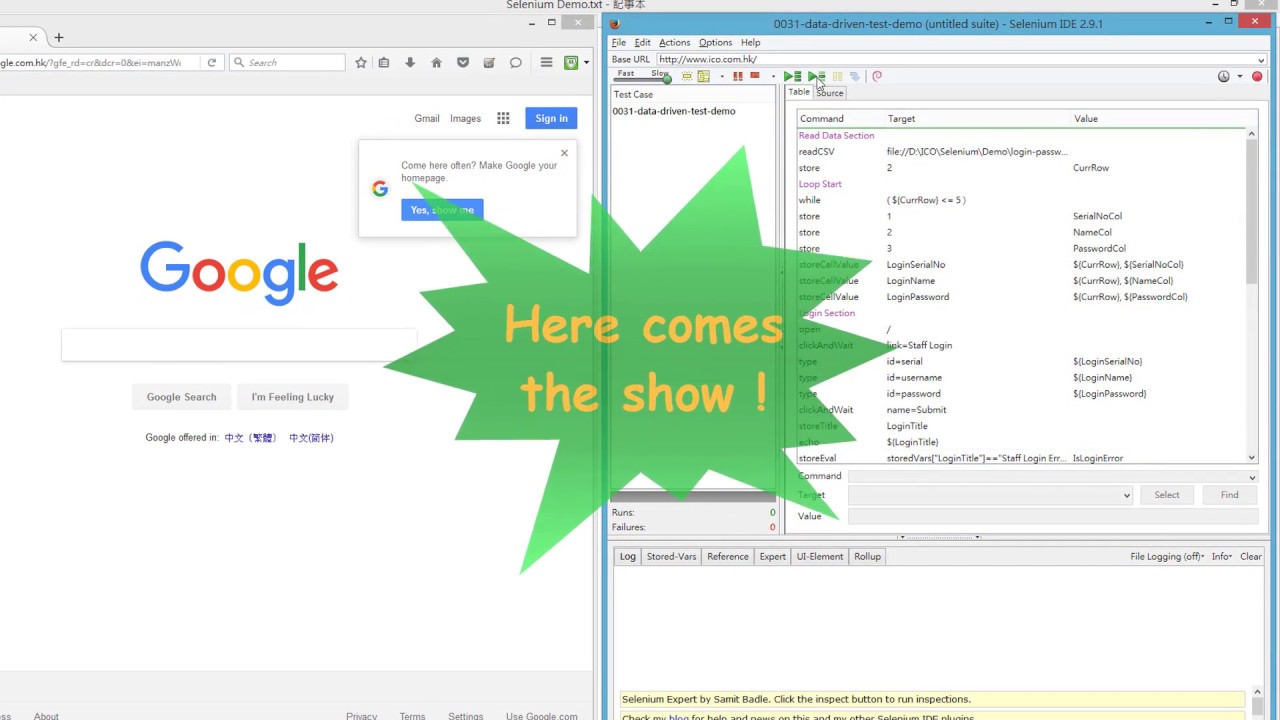Click the Google Sign in button
The image size is (1280, 720).
[x=551, y=118]
